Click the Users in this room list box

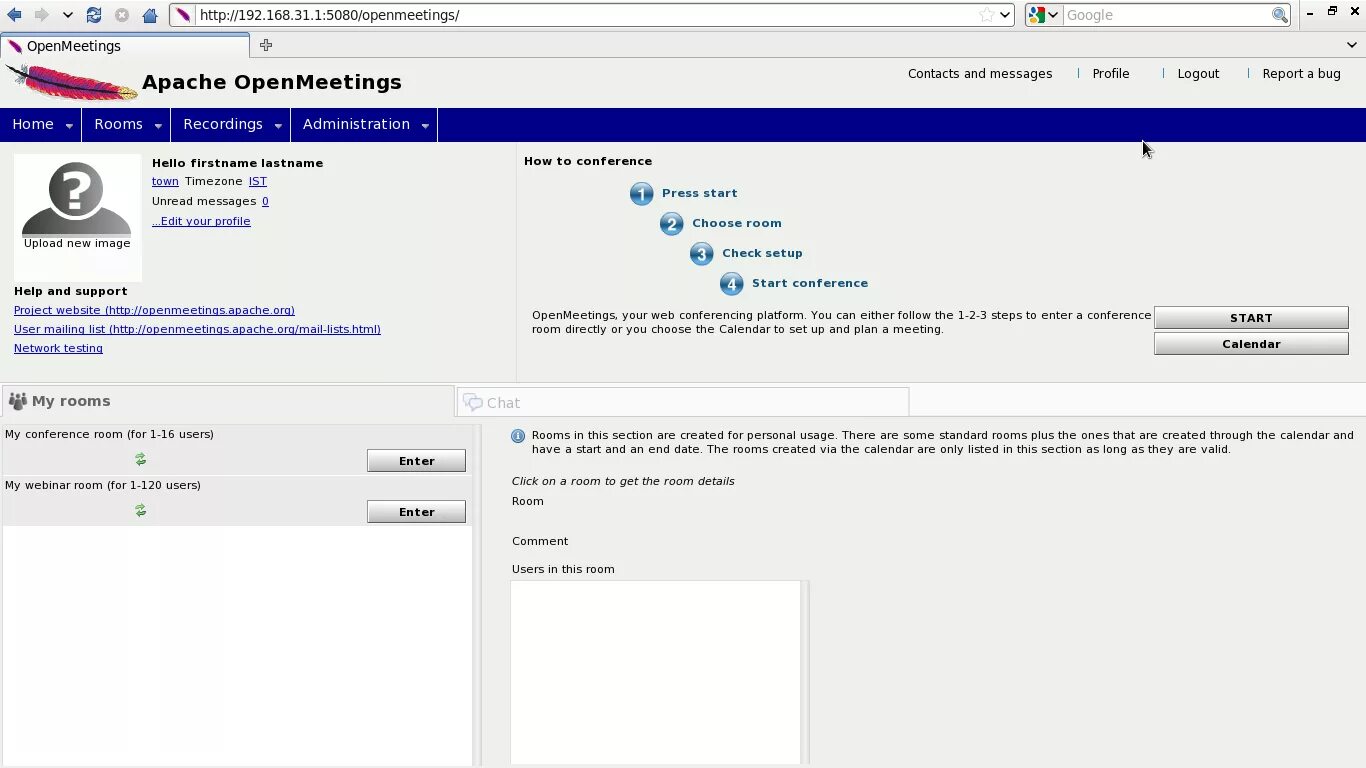coord(656,672)
